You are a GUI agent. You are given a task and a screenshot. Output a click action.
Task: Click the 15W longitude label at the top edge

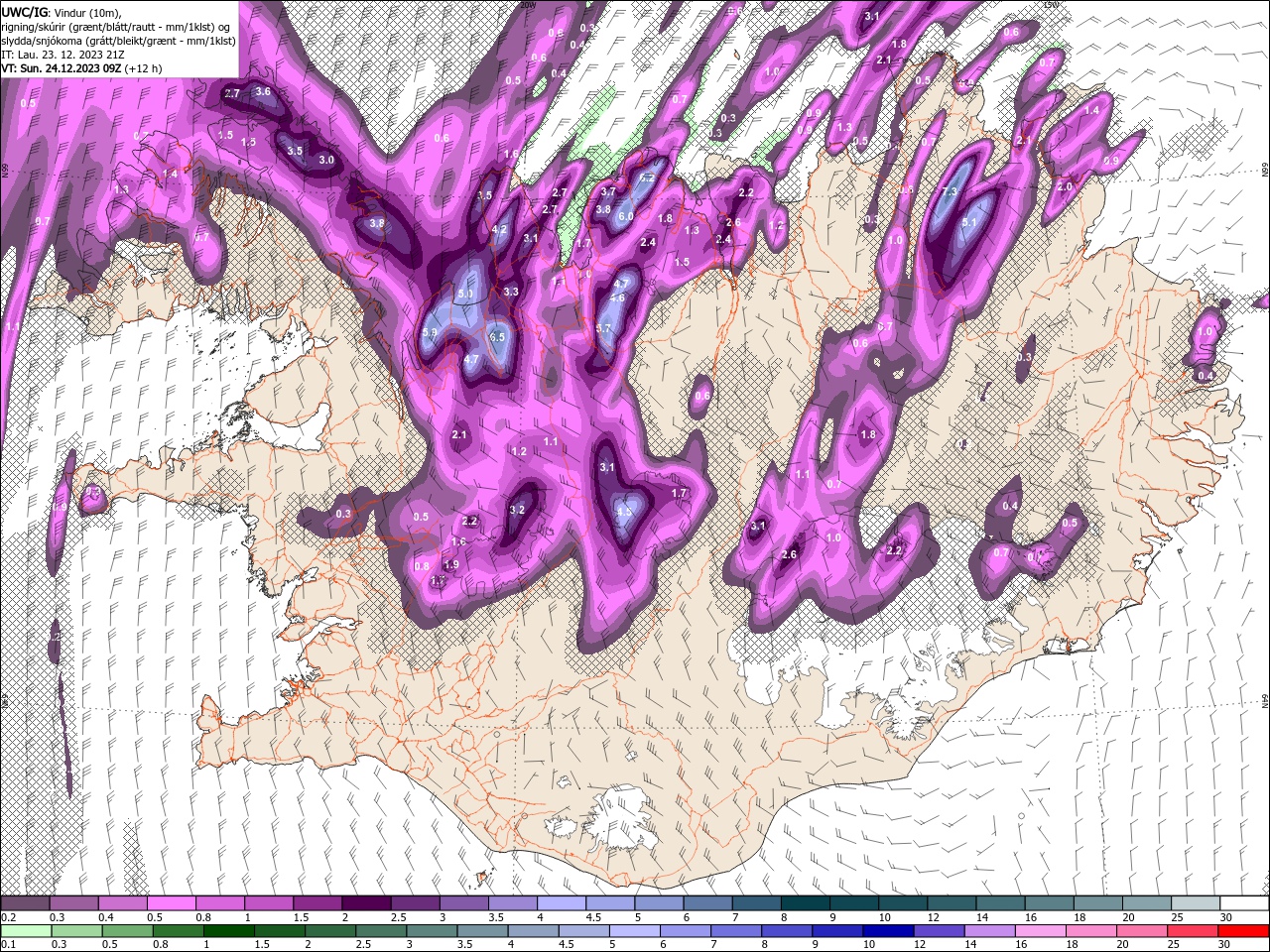pyautogui.click(x=1052, y=5)
